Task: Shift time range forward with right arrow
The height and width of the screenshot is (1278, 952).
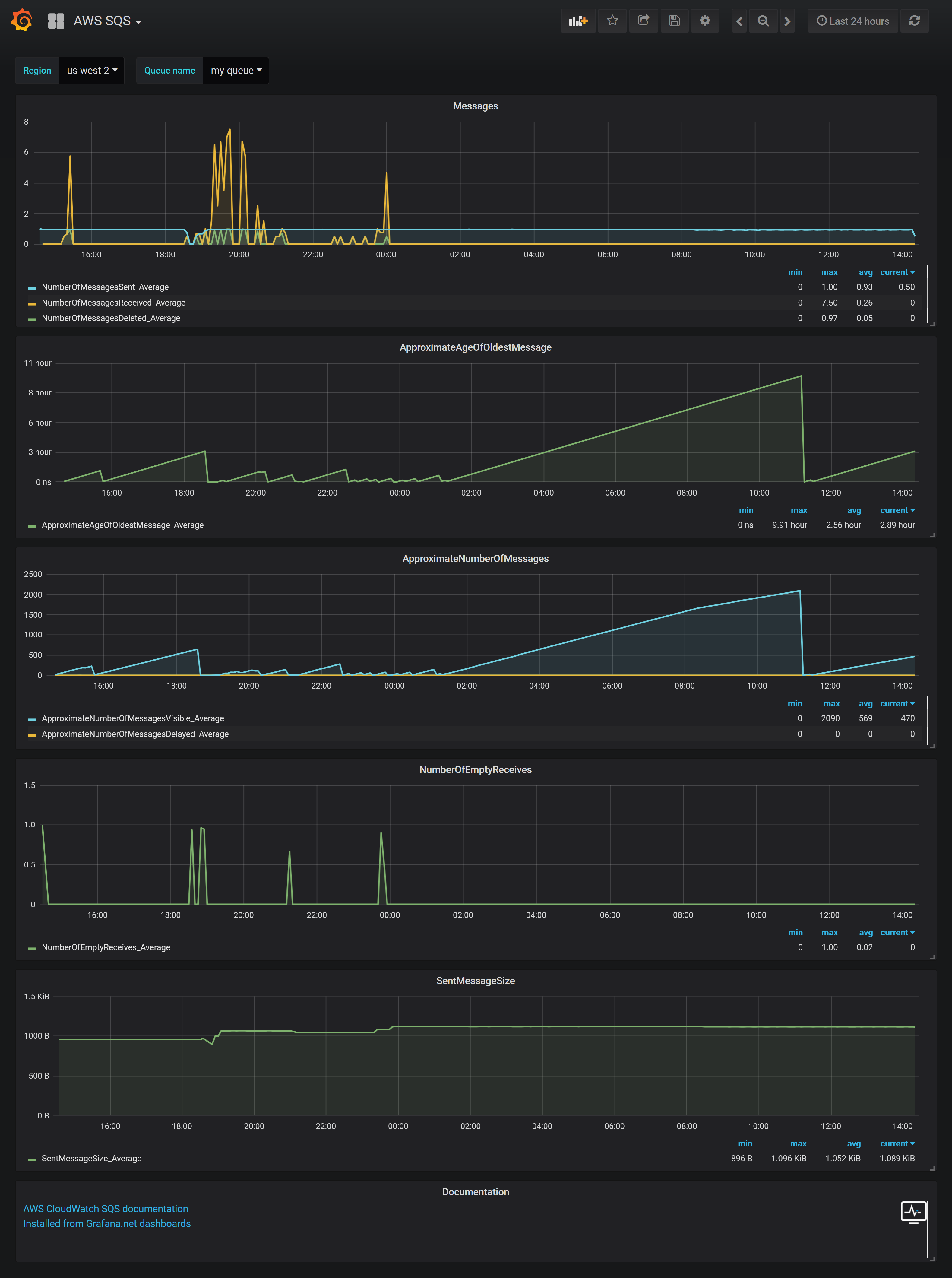Action: click(x=787, y=21)
